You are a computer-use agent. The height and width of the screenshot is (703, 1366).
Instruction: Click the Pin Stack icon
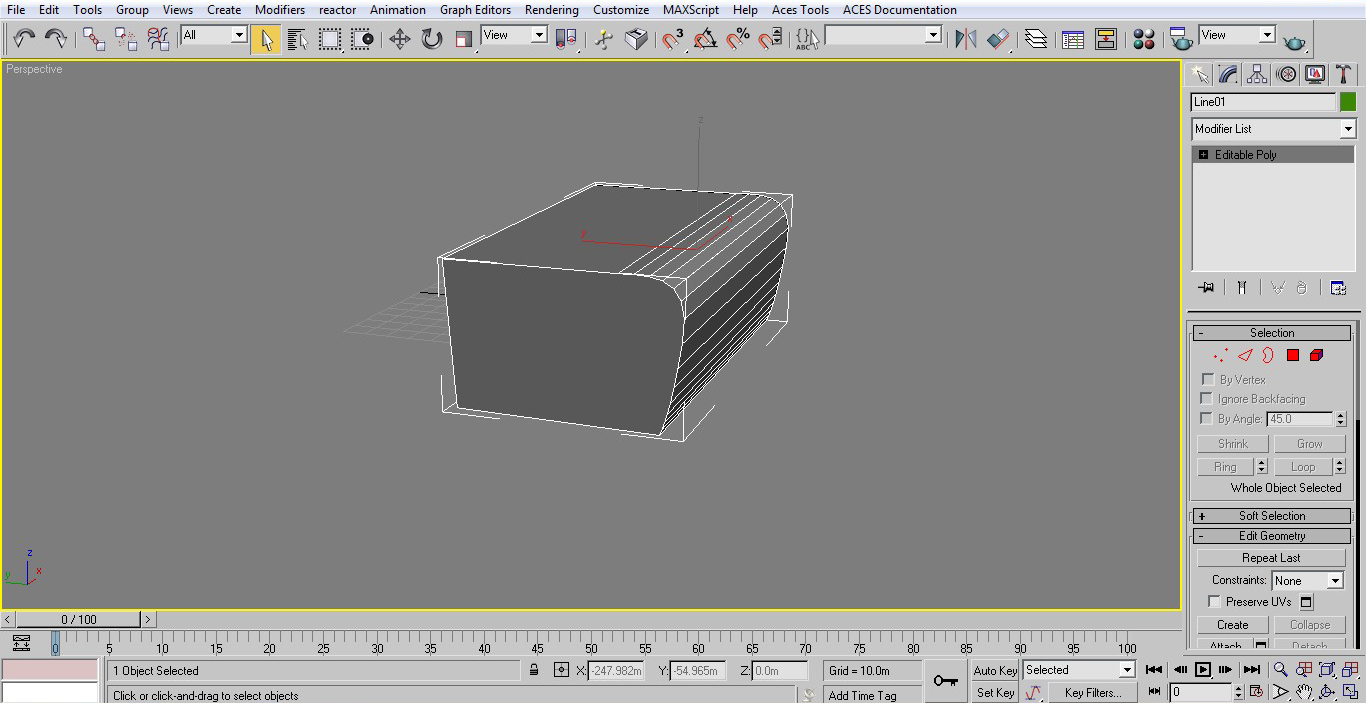click(1206, 288)
